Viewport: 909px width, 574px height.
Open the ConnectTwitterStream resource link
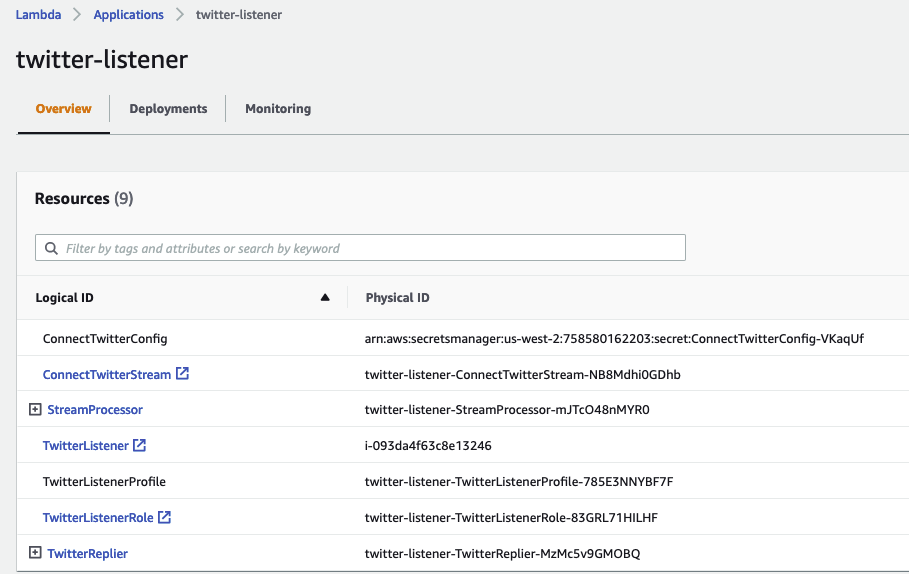[x=107, y=375]
